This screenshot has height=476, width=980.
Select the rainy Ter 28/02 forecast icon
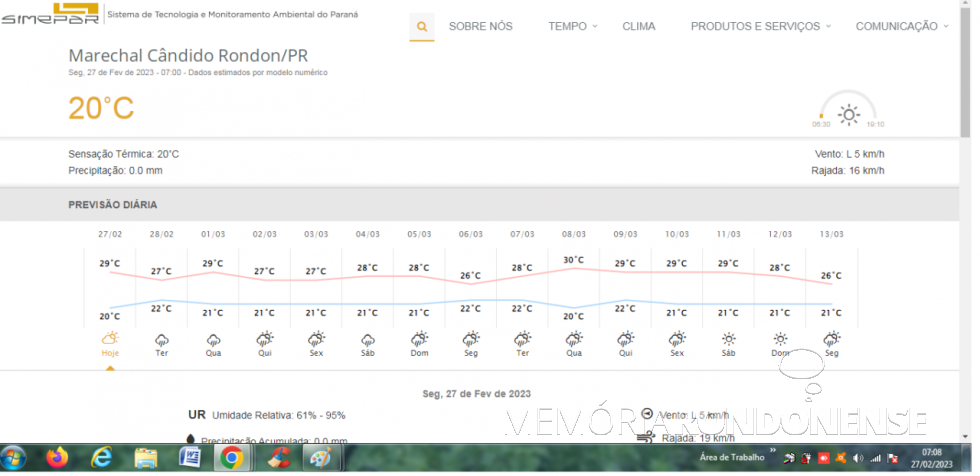pos(162,339)
